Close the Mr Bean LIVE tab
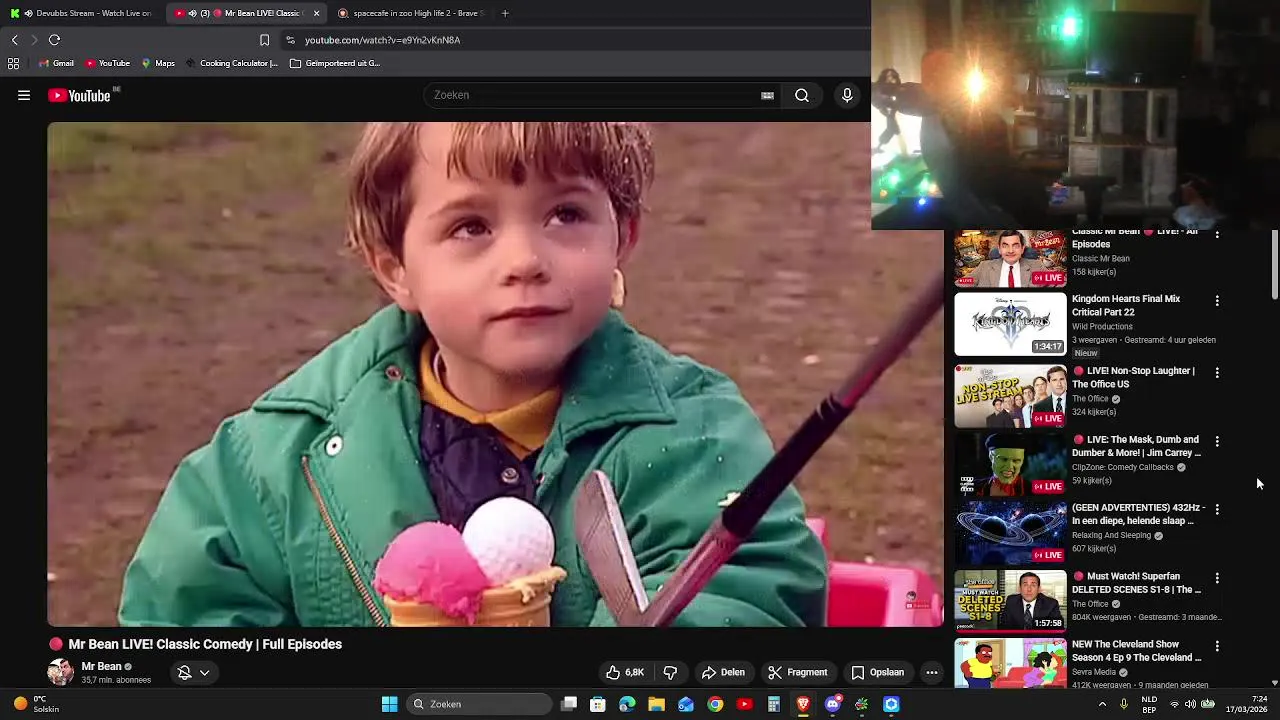 click(x=316, y=13)
